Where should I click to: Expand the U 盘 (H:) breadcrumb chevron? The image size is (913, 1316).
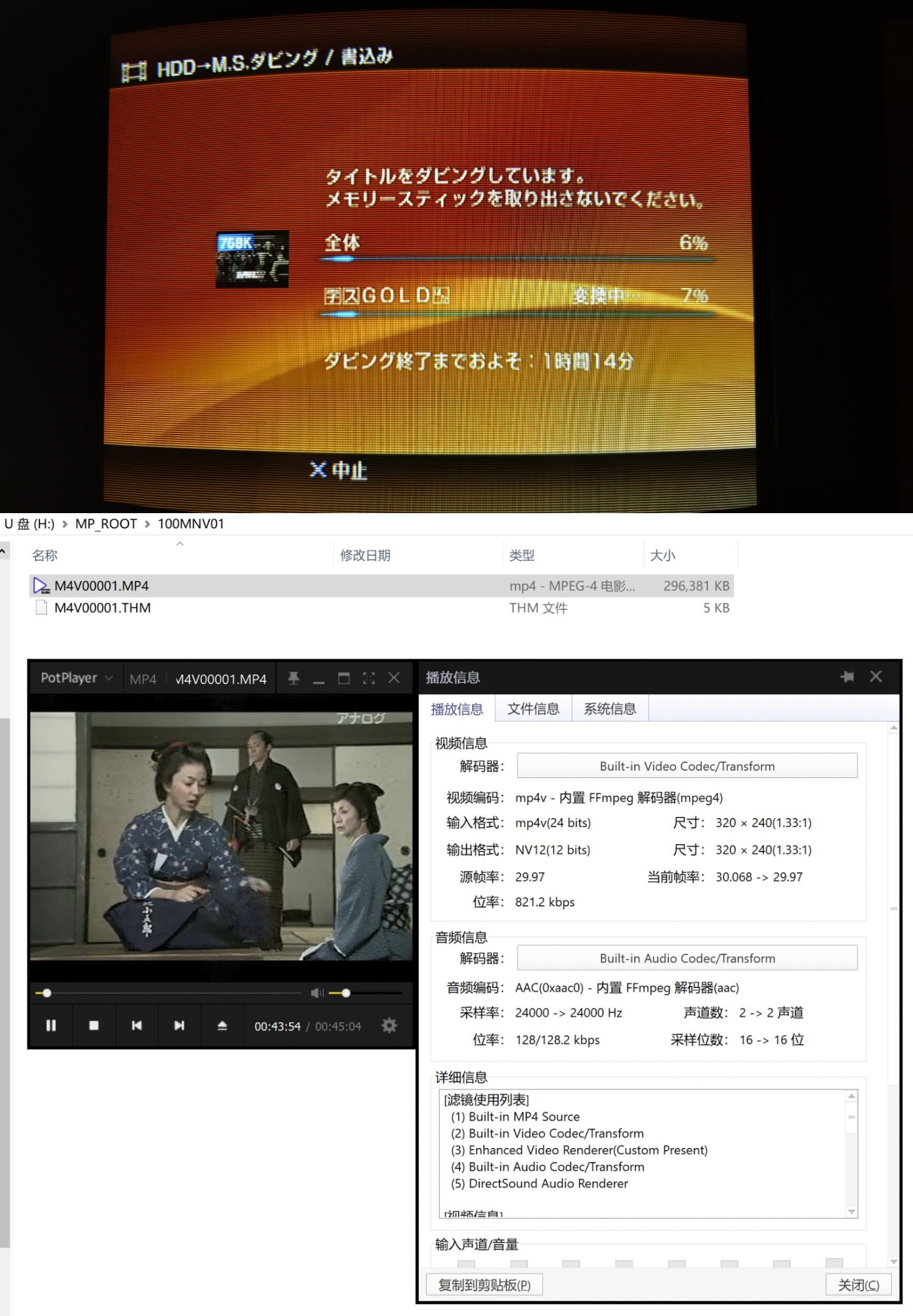65,524
